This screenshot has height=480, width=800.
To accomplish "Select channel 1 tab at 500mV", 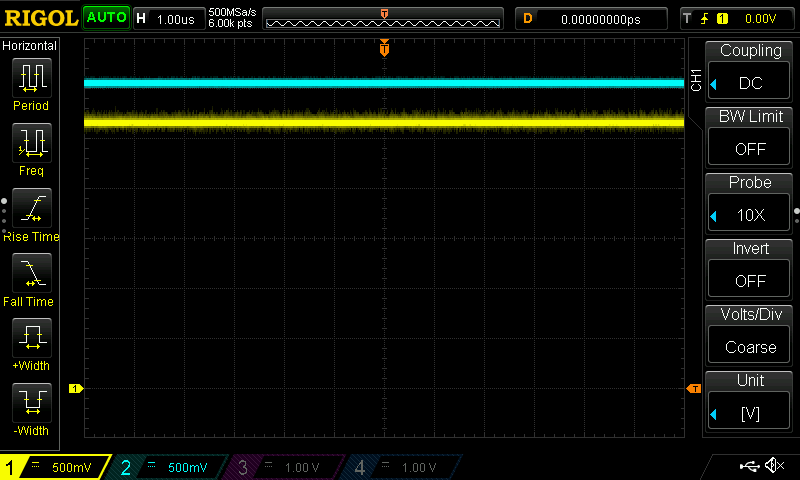I will [55, 467].
